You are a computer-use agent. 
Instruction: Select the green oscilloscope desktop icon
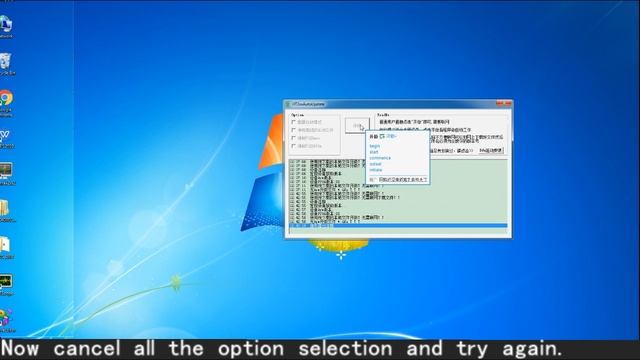pyautogui.click(x=6, y=281)
